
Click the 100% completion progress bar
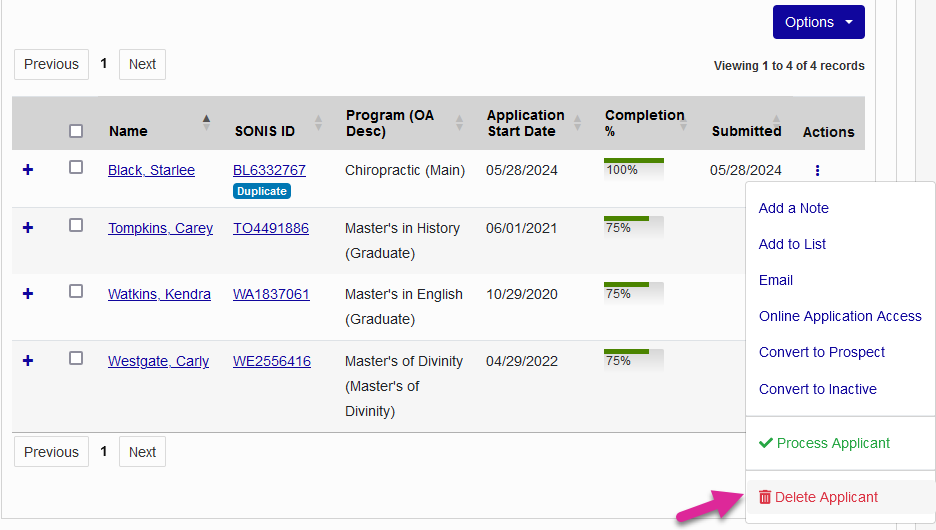click(x=634, y=170)
